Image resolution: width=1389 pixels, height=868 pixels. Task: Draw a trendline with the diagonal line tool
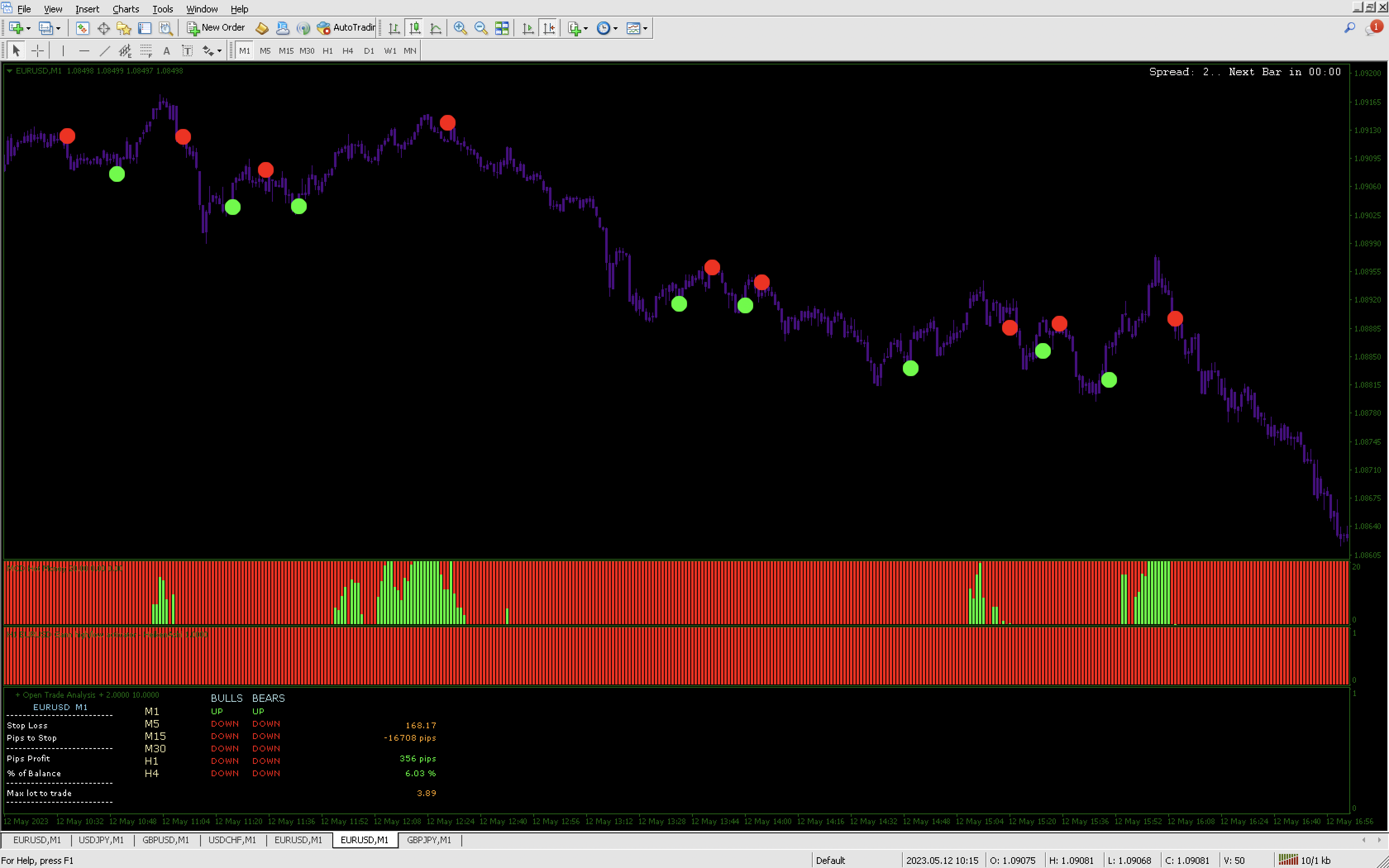[x=105, y=51]
